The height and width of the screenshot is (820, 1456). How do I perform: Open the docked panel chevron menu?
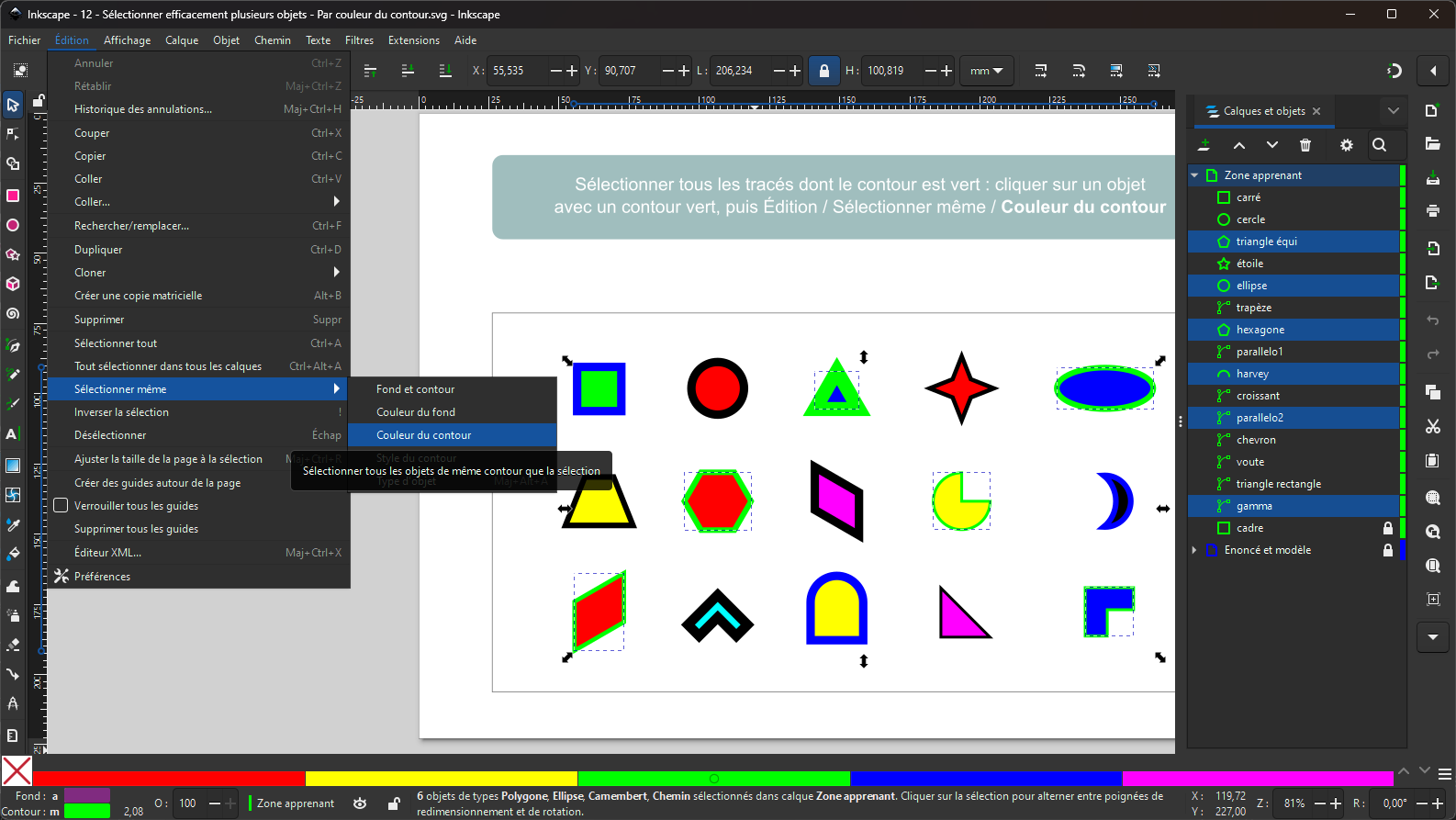(x=1394, y=111)
